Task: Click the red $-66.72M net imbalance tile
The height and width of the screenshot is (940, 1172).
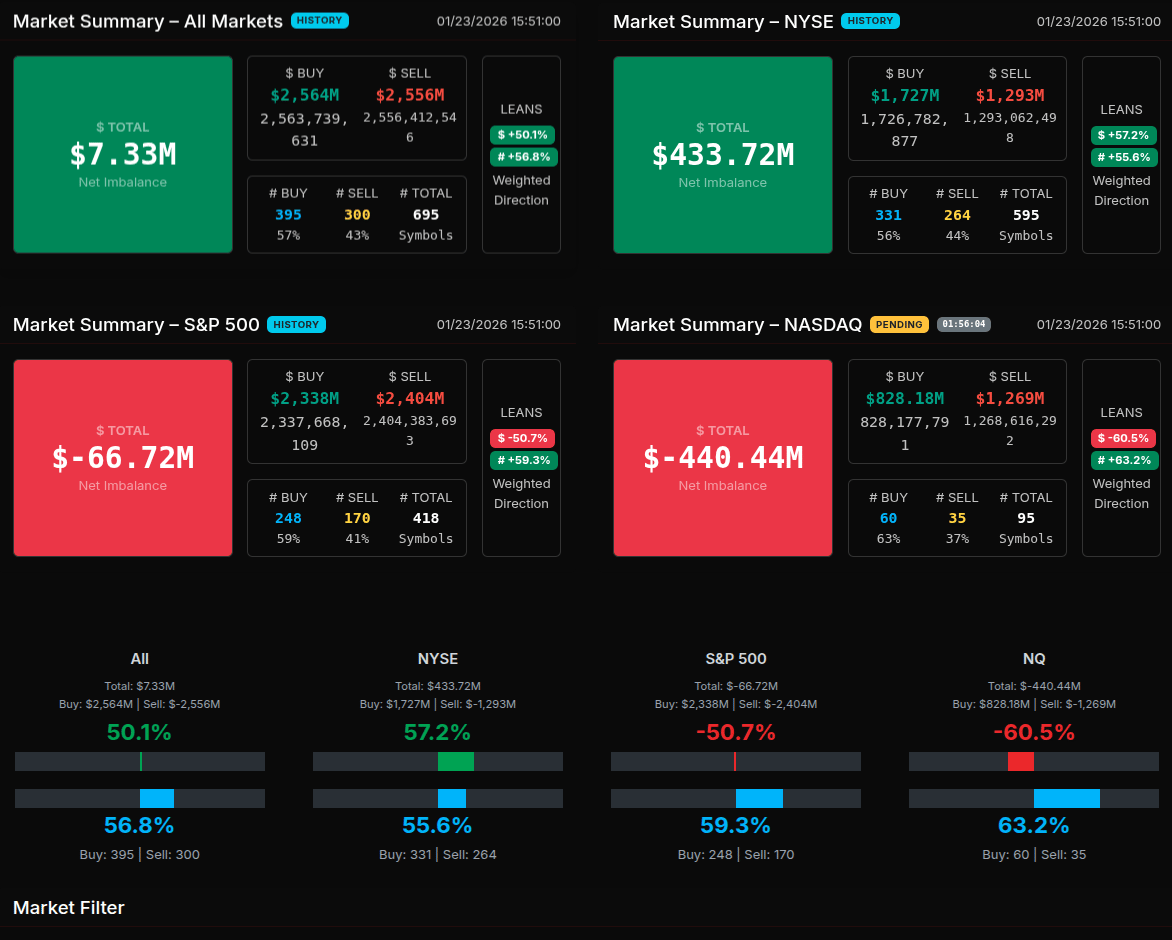Action: (123, 457)
